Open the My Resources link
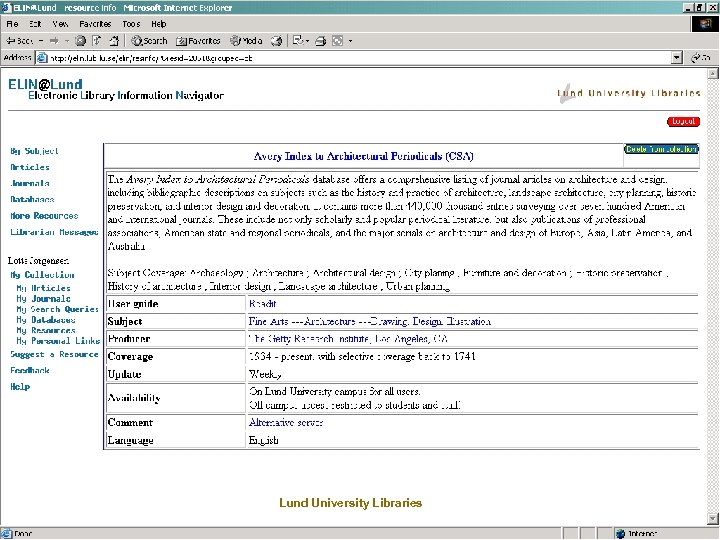This screenshot has width=720, height=540. point(46,330)
